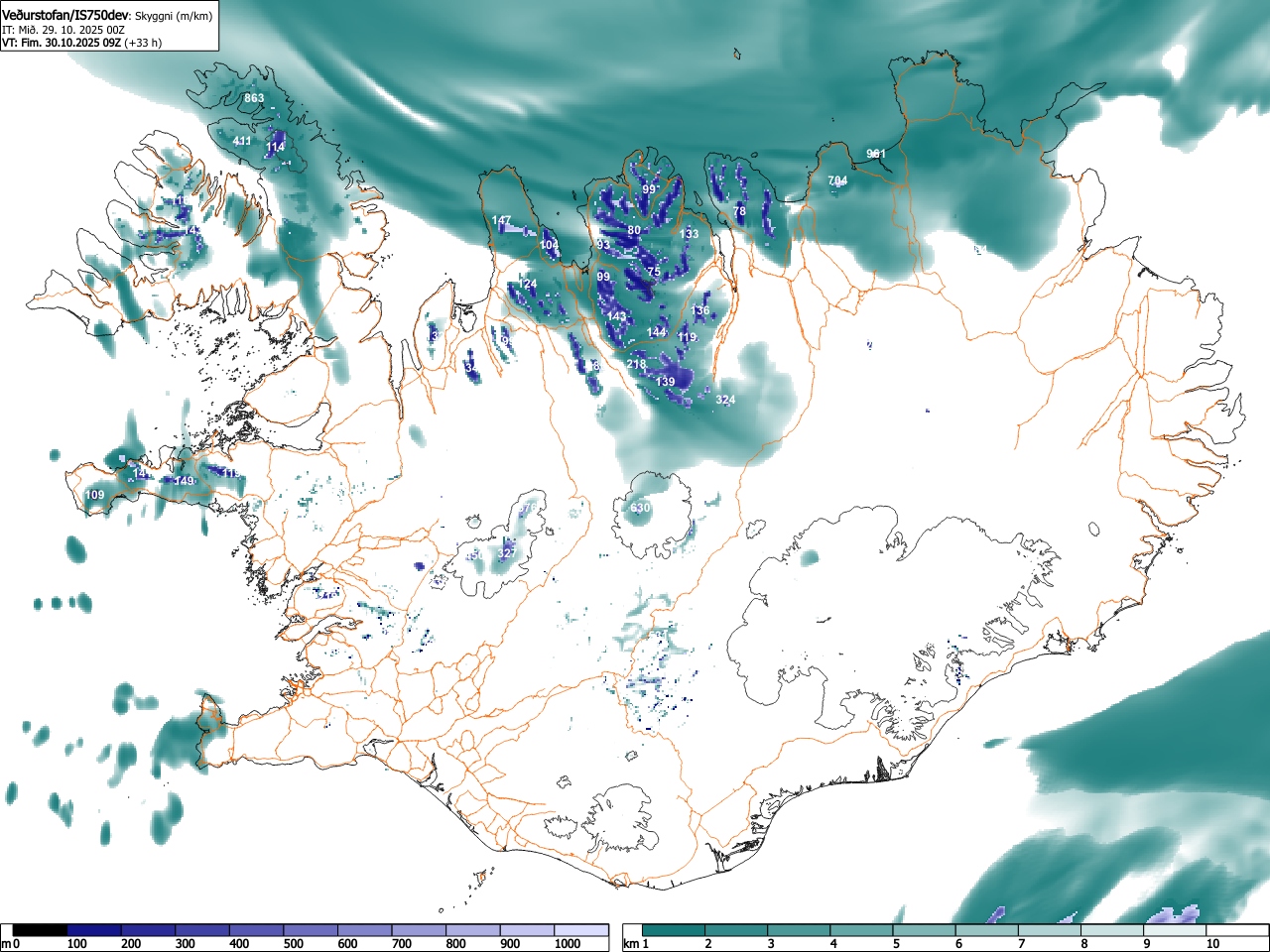Click the 218 visibility value on the map
Viewport: 1270px width, 952px height.
pos(636,364)
